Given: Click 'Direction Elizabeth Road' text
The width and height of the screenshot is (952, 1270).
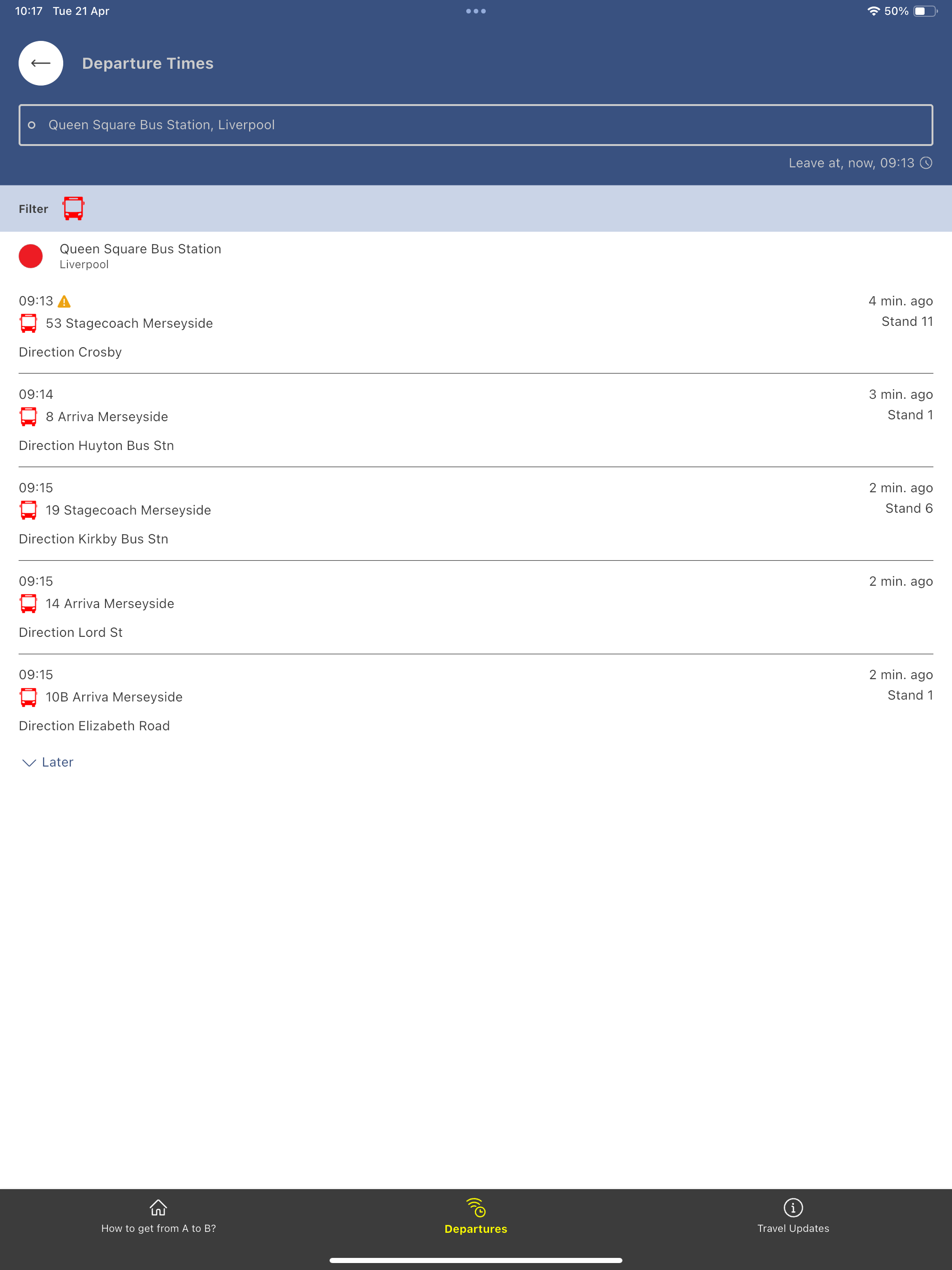Looking at the screenshot, I should tap(94, 726).
